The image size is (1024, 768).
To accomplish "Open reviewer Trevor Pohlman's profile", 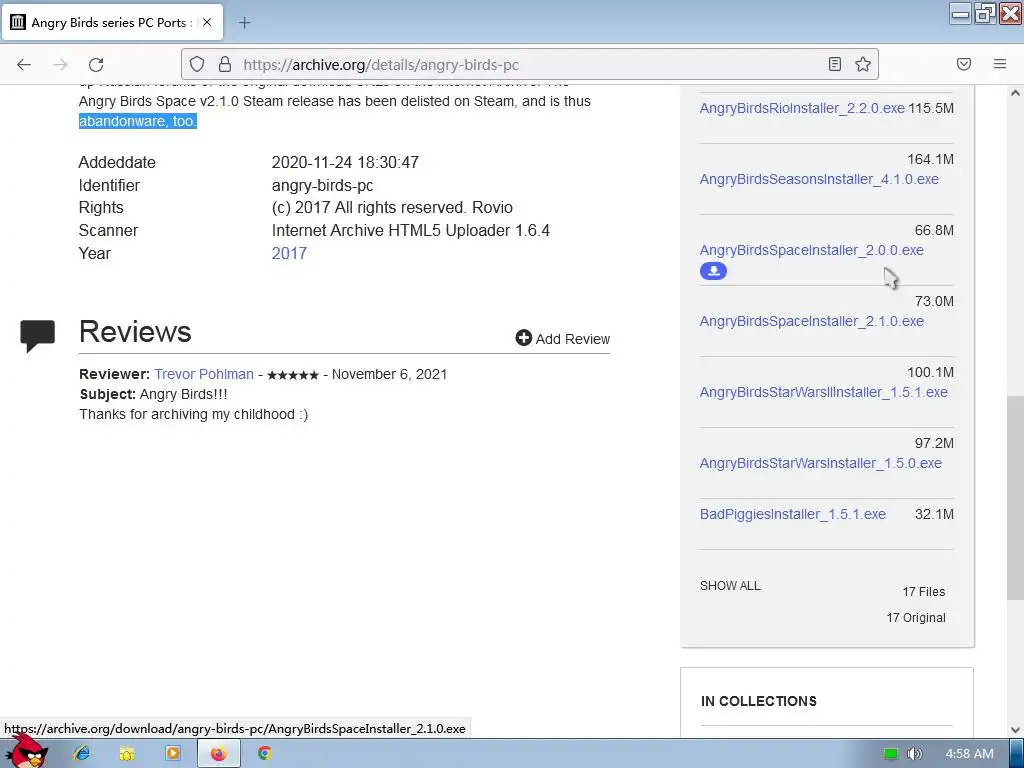I will [204, 374].
